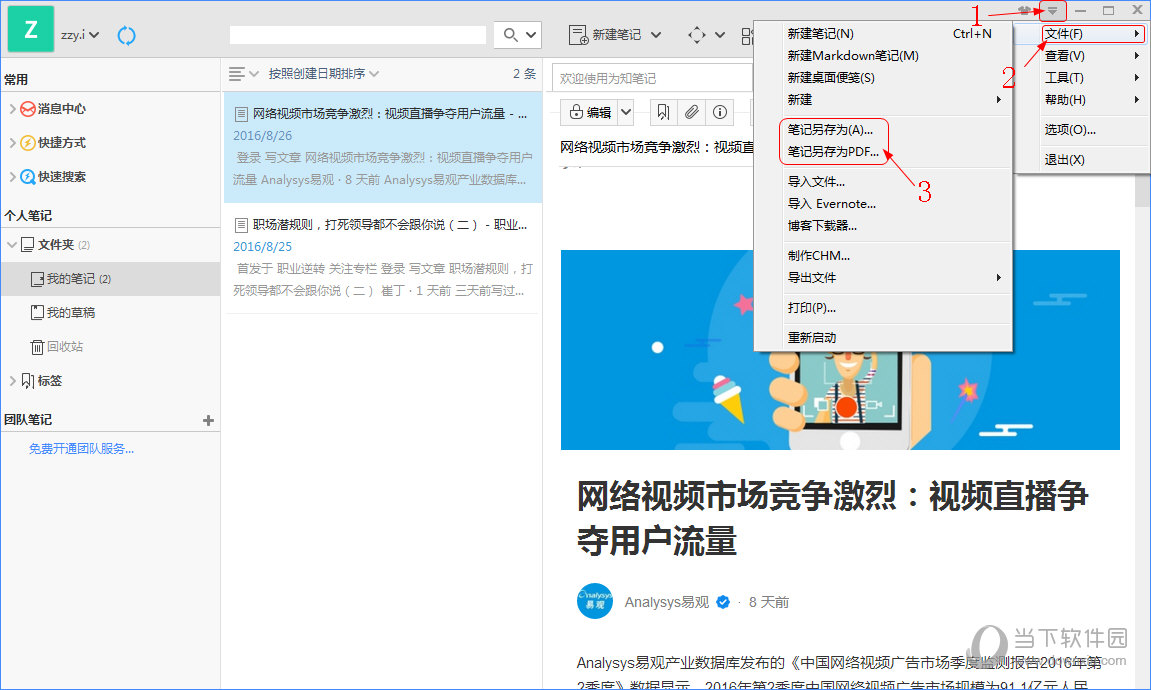Click the bookmark icon above the note

pos(663,112)
